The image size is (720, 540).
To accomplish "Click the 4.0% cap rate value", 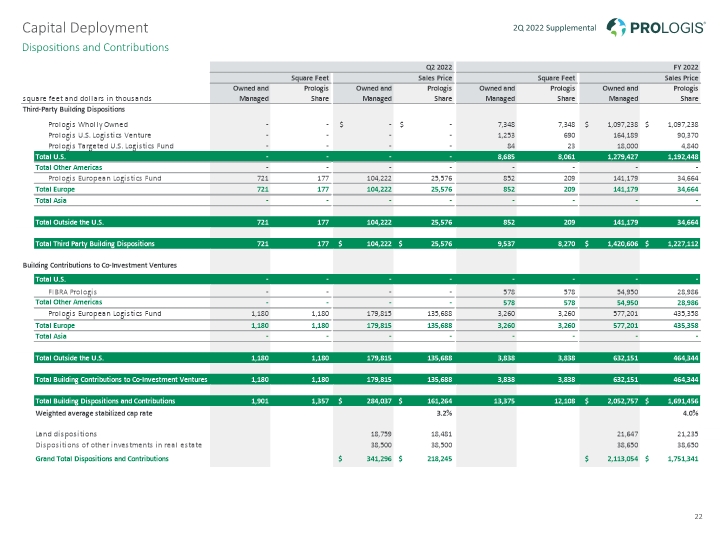I will [690, 413].
